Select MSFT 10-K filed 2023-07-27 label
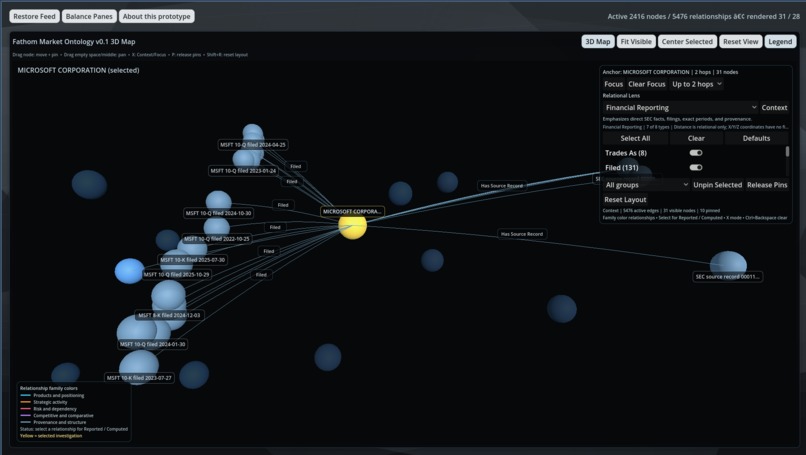This screenshot has height=455, width=806. tap(139, 377)
